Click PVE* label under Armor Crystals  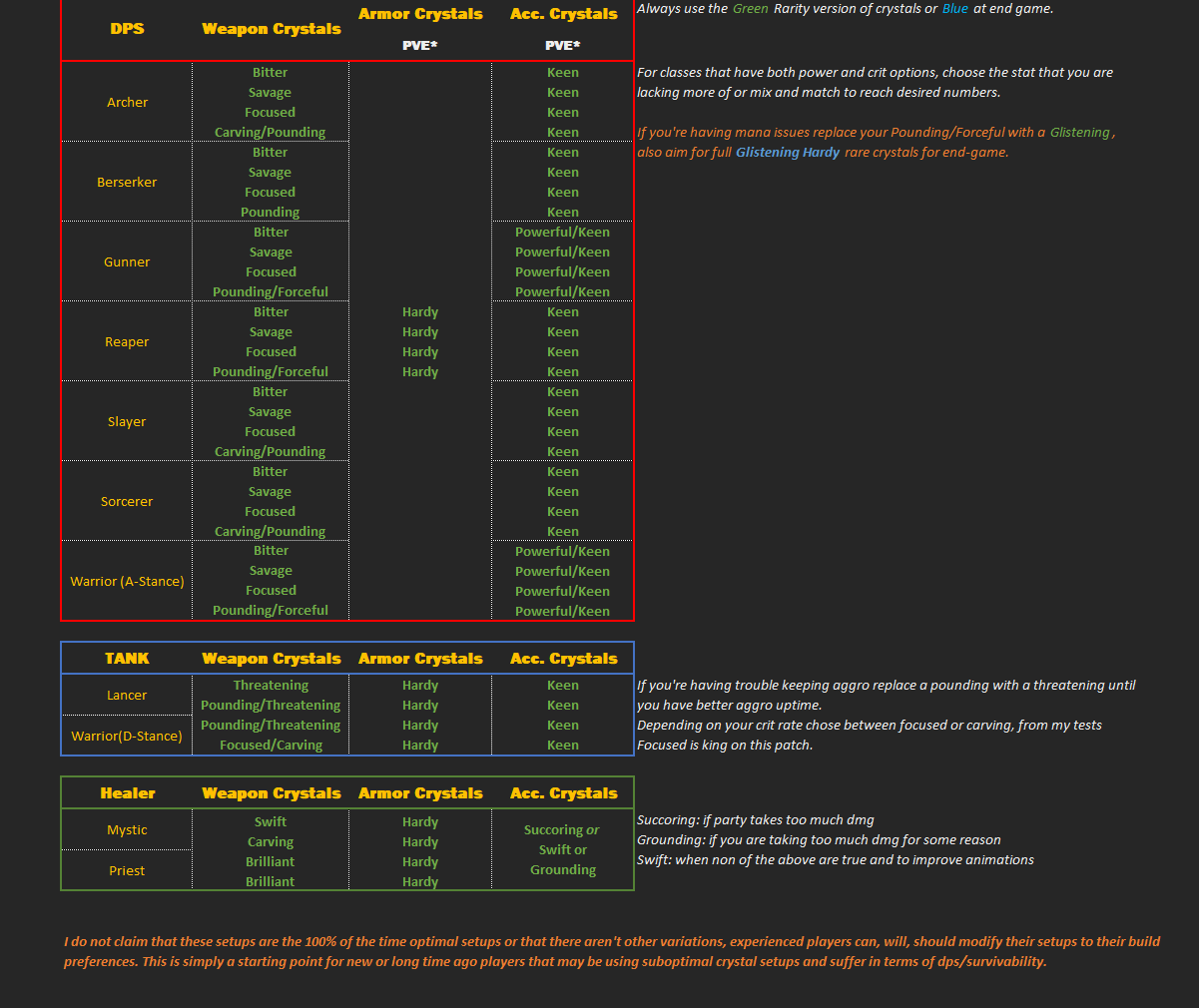pos(420,45)
